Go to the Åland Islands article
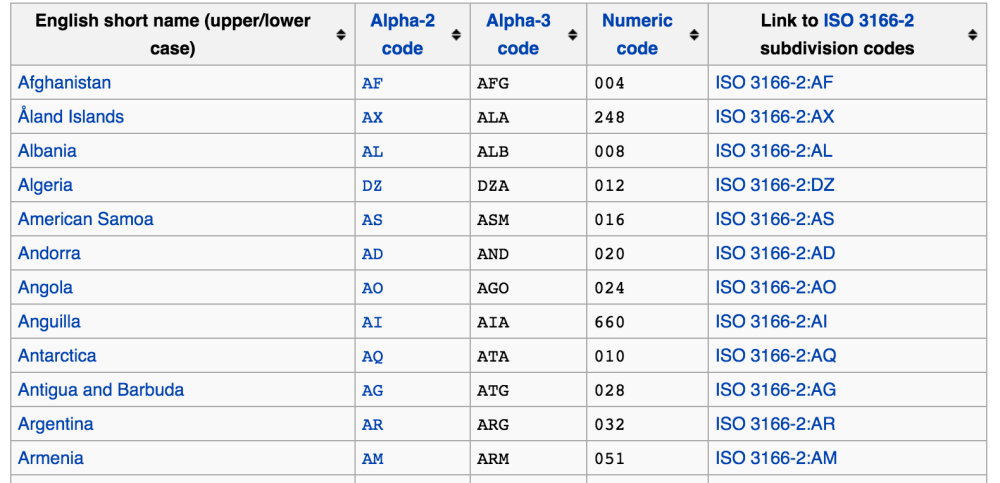Screen dimensions: 1000x483 pos(71,117)
